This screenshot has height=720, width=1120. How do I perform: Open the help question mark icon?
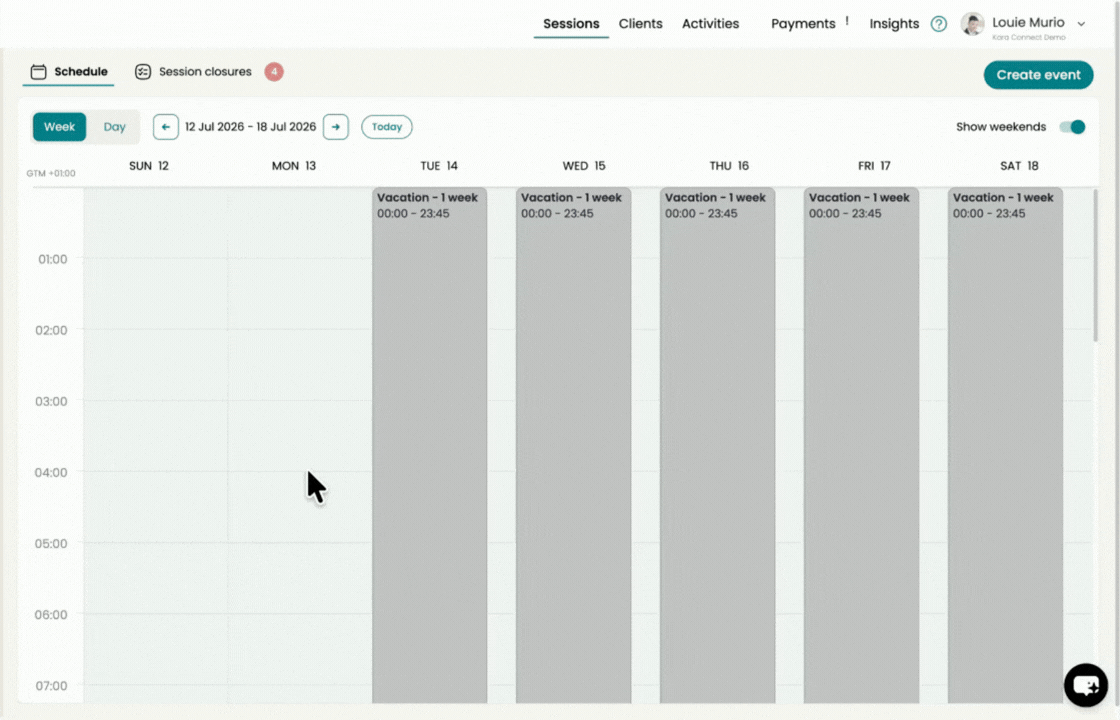tap(939, 24)
